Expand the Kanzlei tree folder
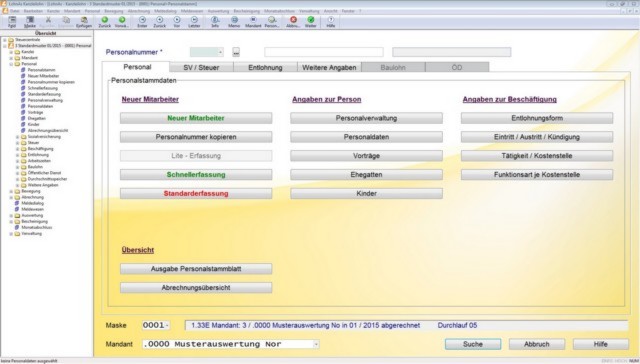This screenshot has height=364, width=640. pos(11,52)
